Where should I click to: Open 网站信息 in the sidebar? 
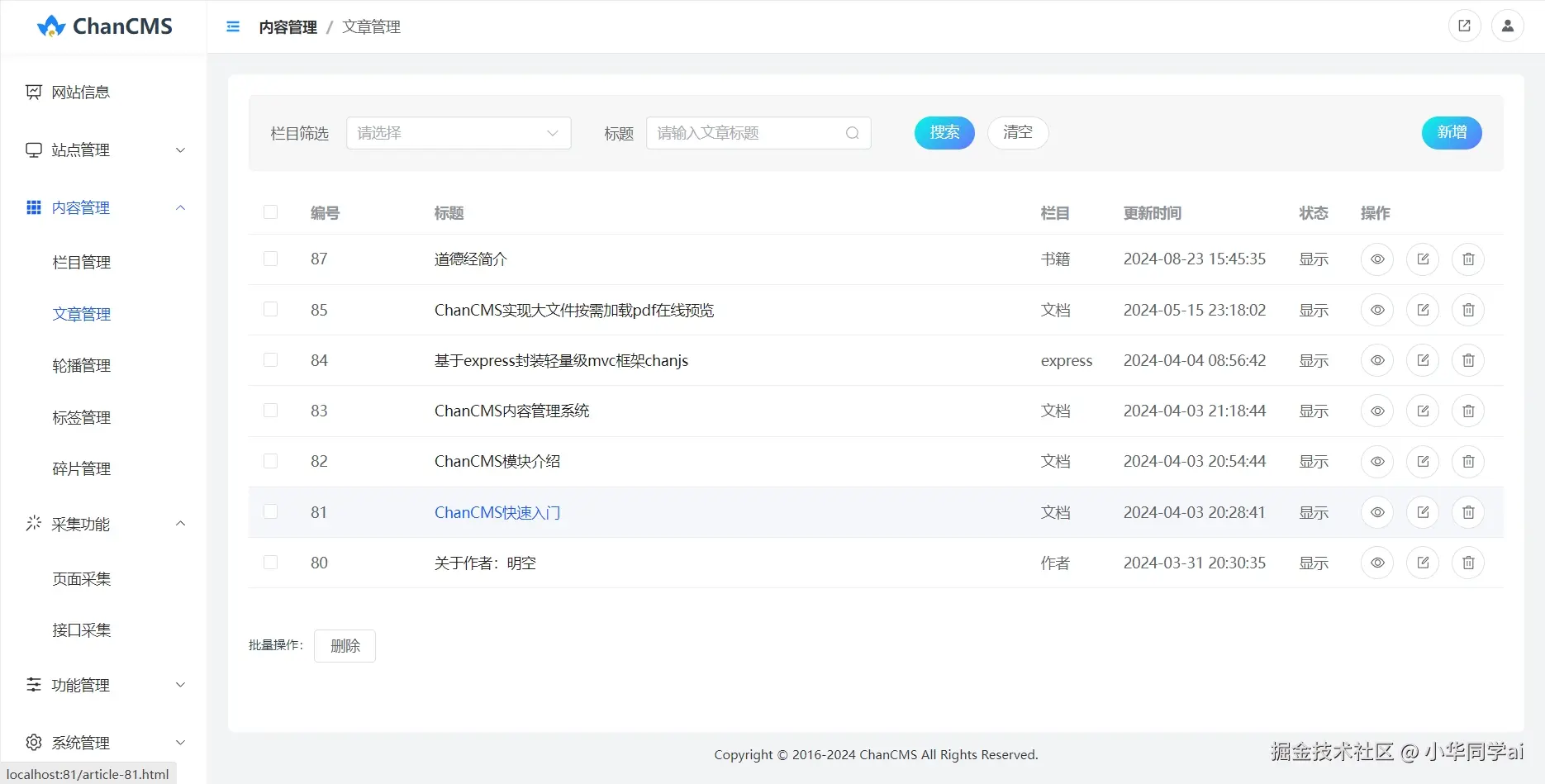pos(104,93)
